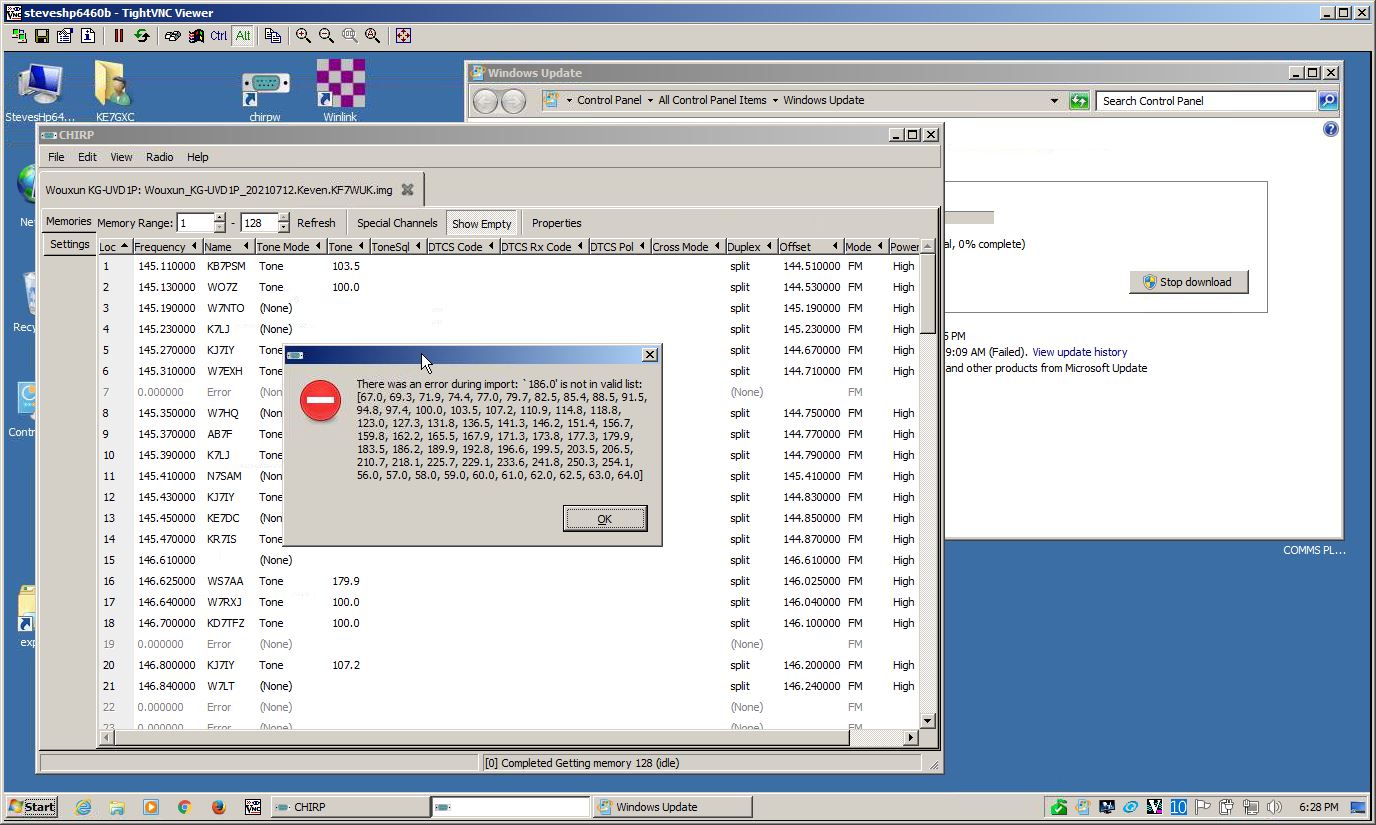Click the Zoom out magnifier icon
The image size is (1376, 825).
(x=327, y=35)
